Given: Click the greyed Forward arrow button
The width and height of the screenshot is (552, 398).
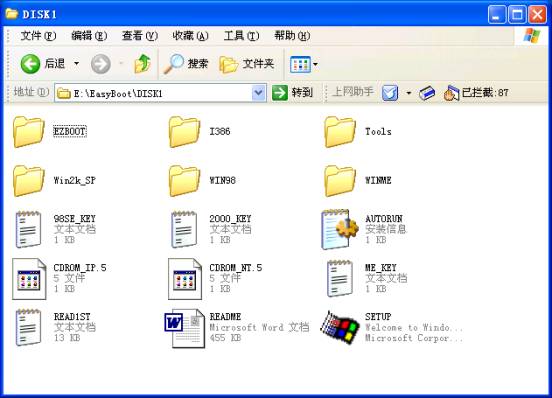Looking at the screenshot, I should point(101,64).
